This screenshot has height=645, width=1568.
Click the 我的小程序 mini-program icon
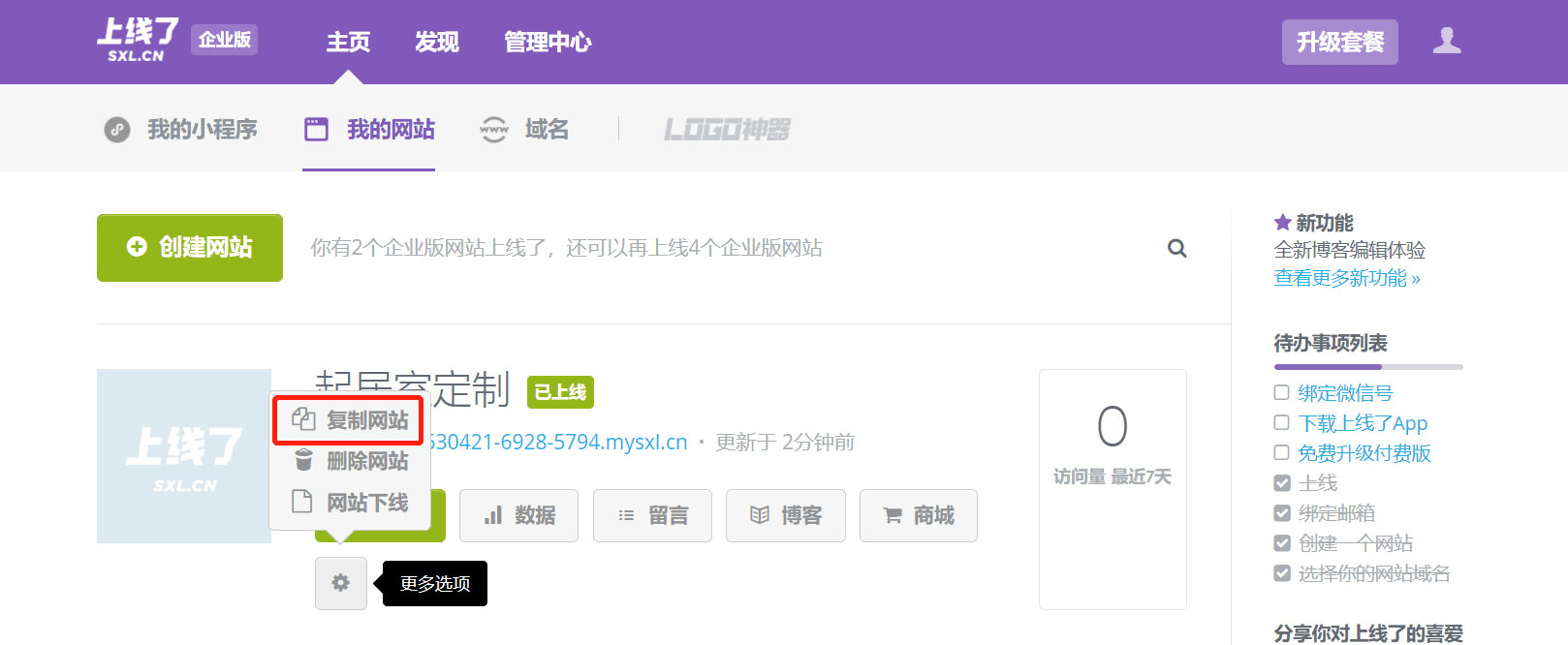click(117, 129)
